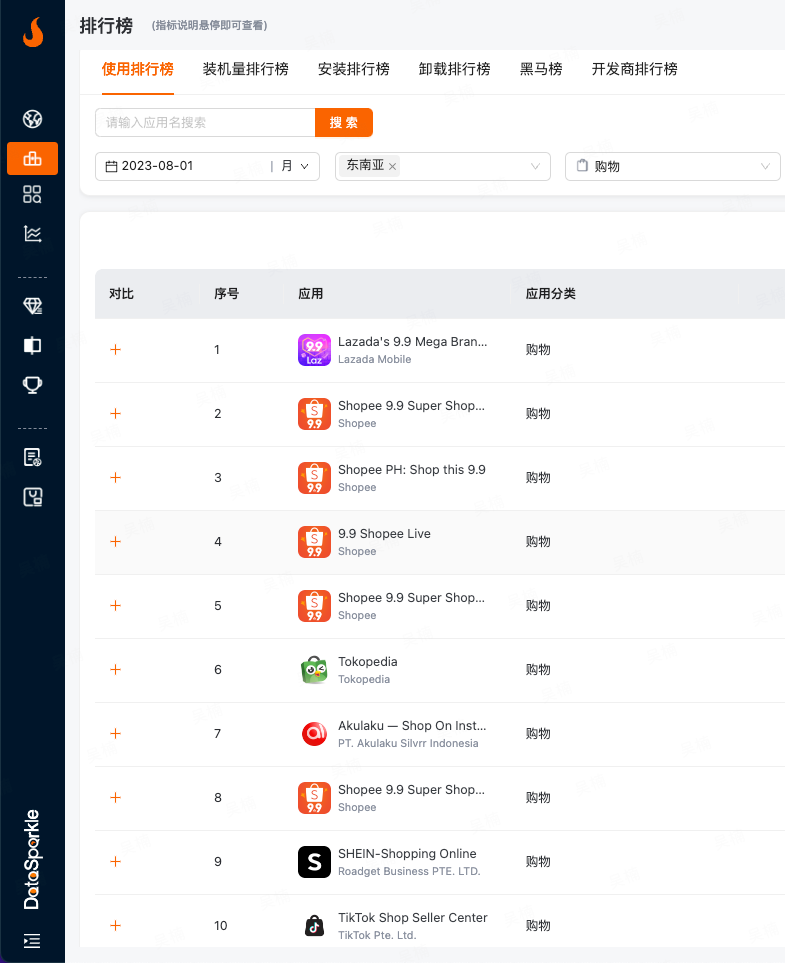The width and height of the screenshot is (785, 963).
Task: Open SHEIN-Shopping Online app link
Action: click(407, 854)
